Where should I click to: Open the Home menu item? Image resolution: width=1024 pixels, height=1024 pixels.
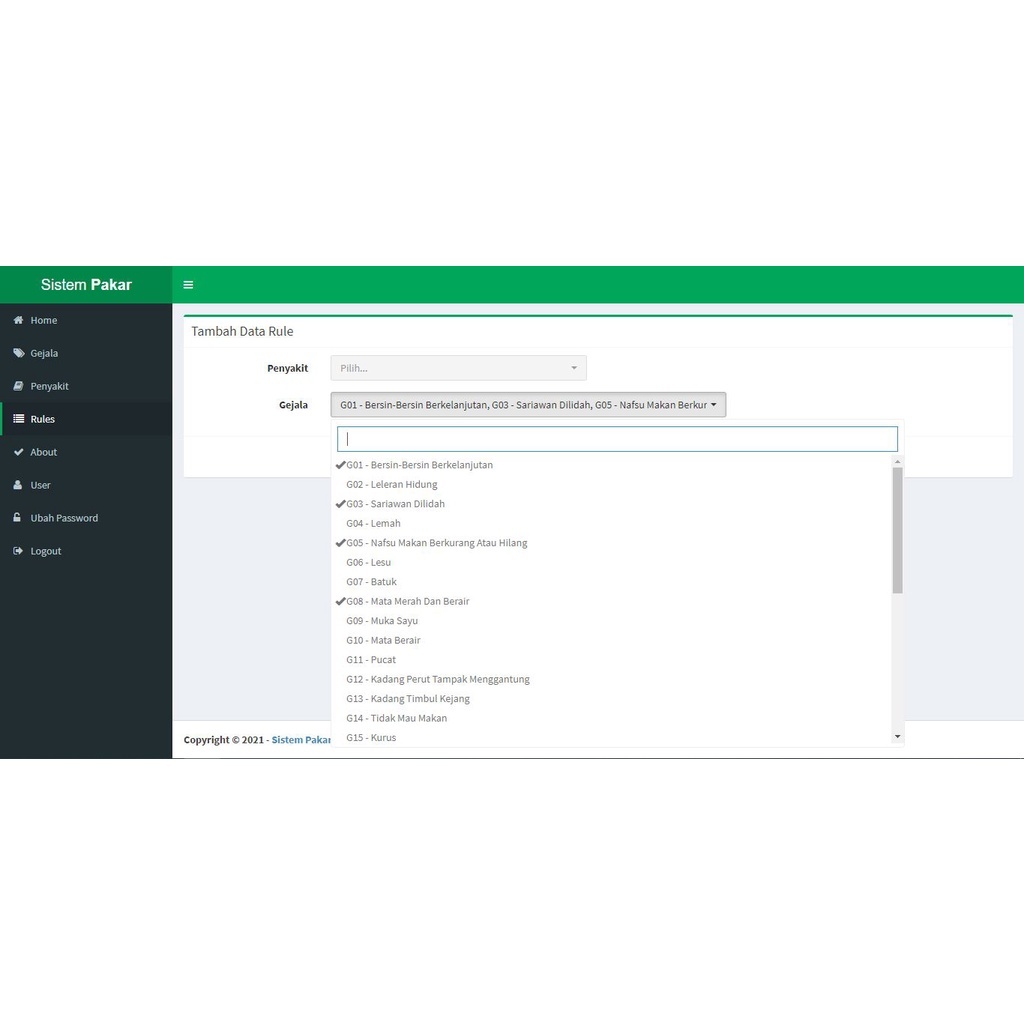86,320
